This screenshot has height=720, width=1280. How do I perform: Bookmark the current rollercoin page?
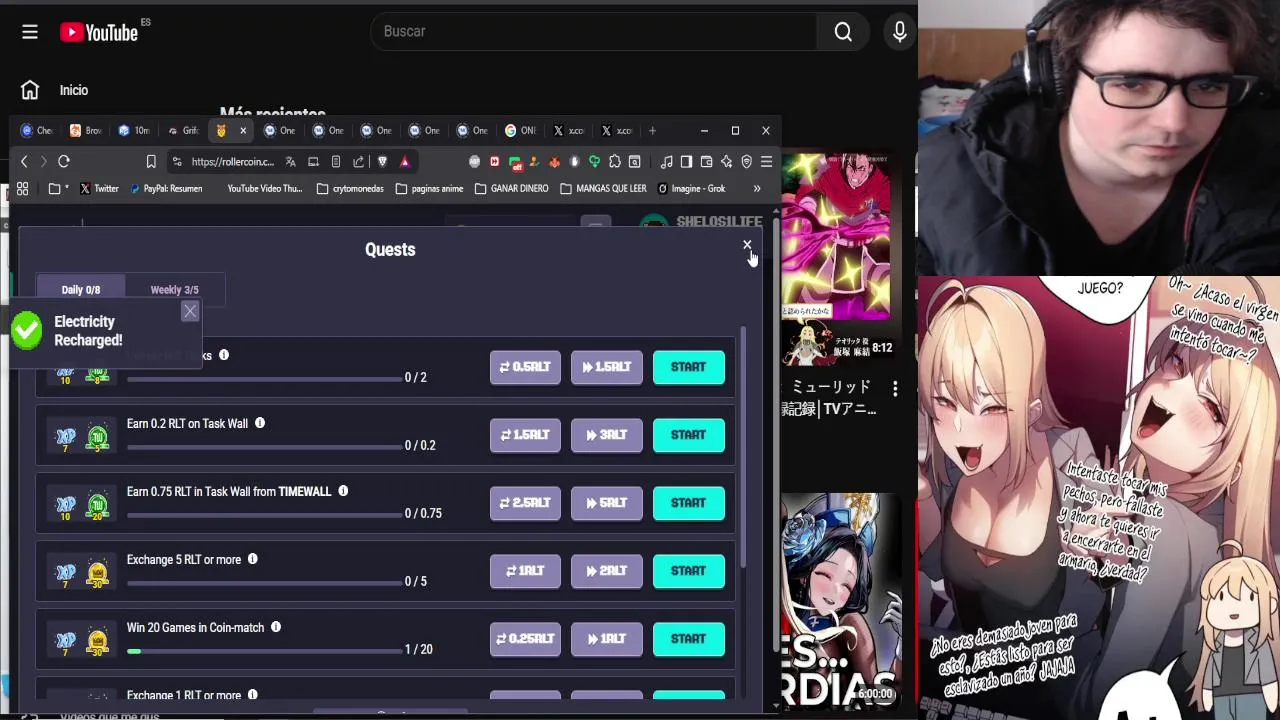151,161
